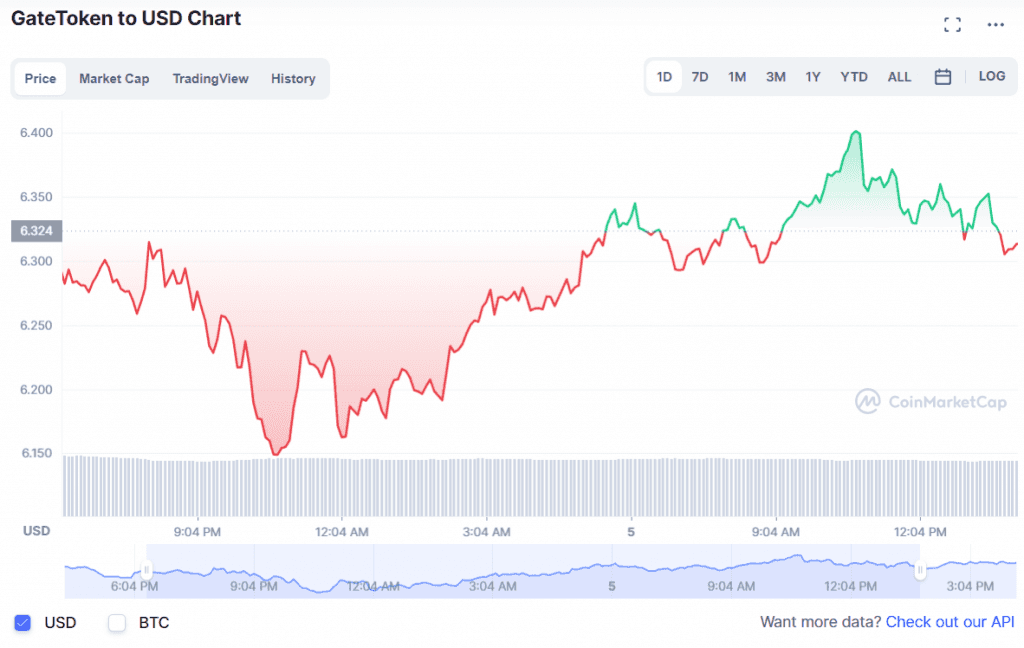Select the ALL time range

(x=899, y=77)
